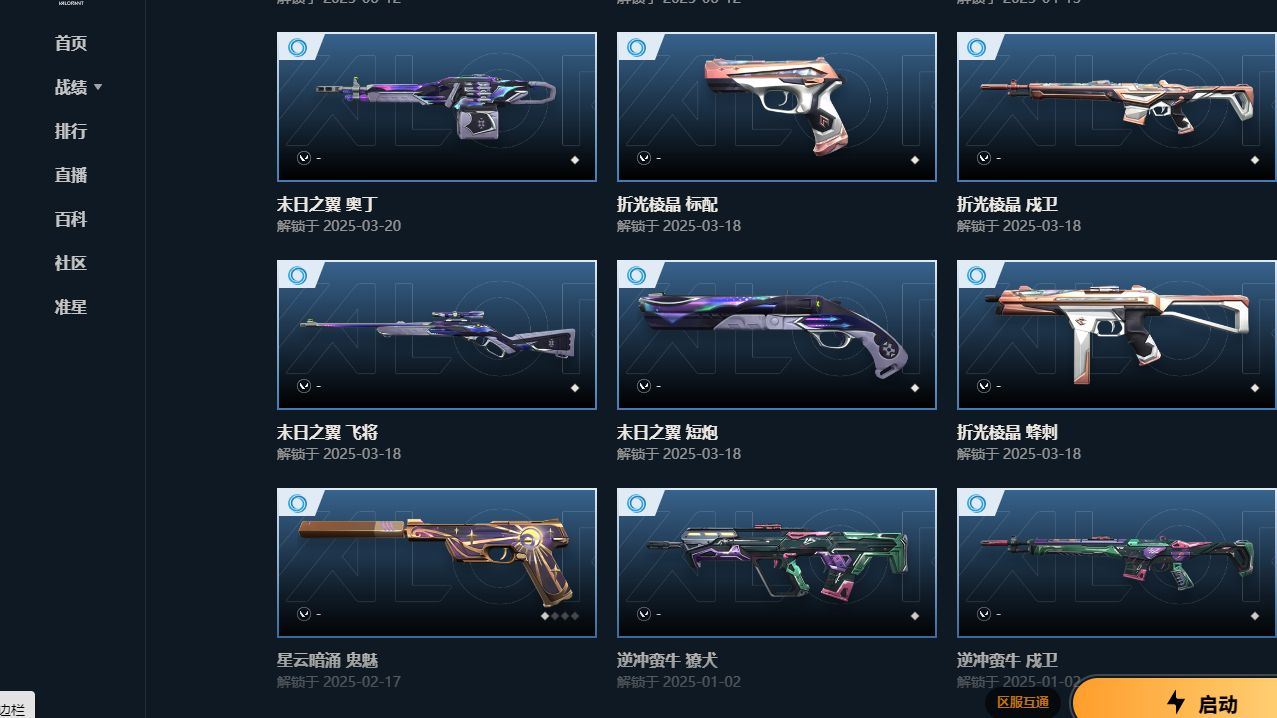Click the level diamonds on 星云暗涌 鬼魅 card
This screenshot has width=1277, height=718.
(x=560, y=616)
